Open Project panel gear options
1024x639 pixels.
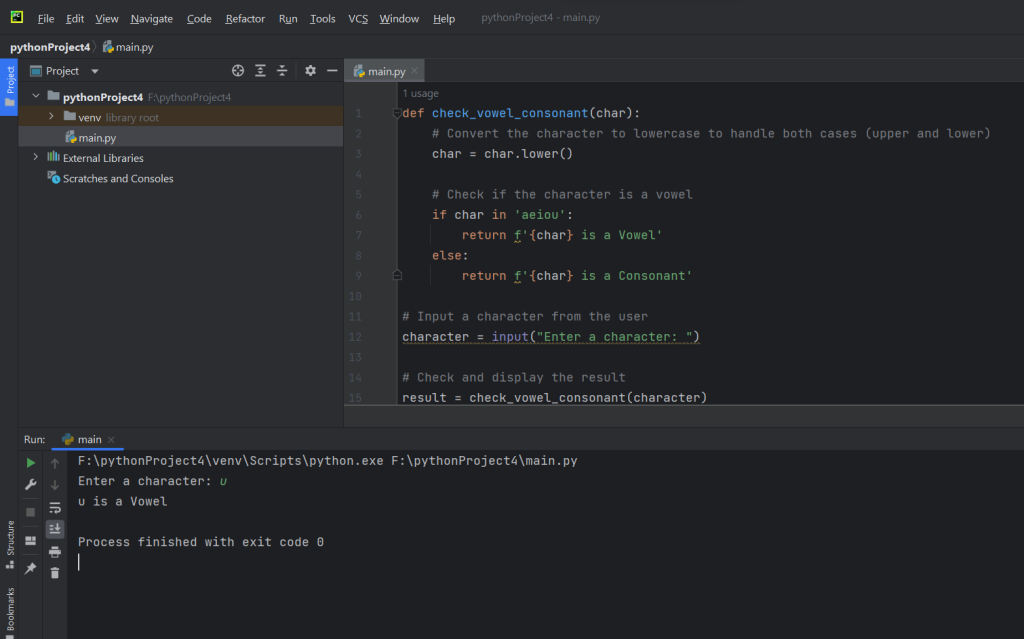[x=310, y=71]
